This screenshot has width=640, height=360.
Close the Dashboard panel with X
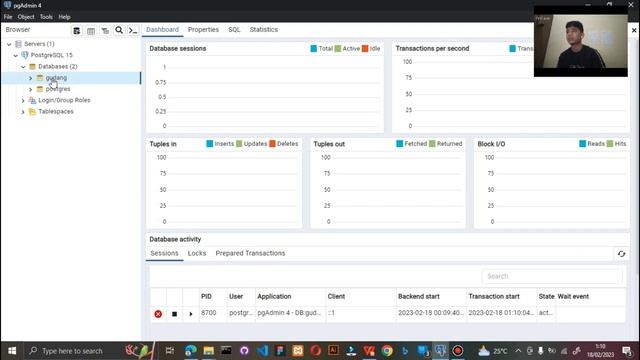coord(634,30)
